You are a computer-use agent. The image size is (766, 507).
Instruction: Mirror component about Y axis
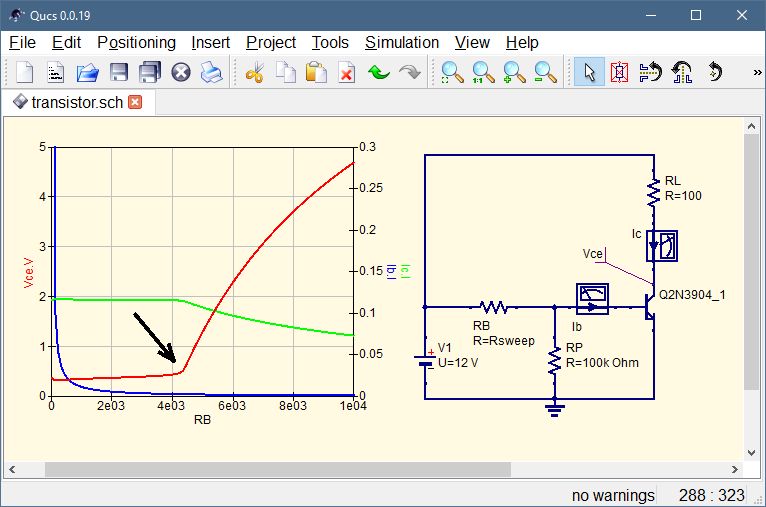(682, 73)
